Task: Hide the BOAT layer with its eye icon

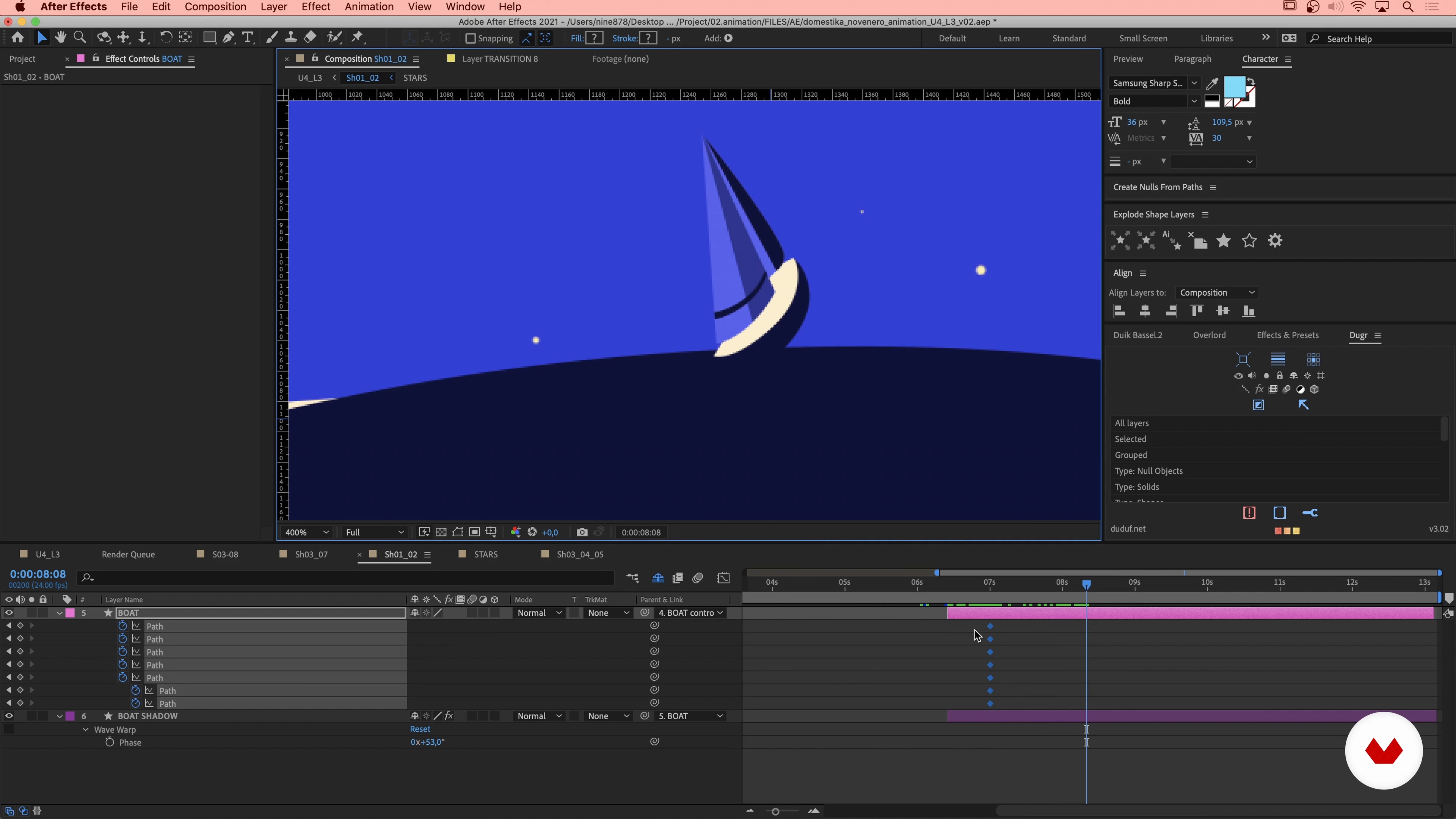Action: pyautogui.click(x=8, y=613)
